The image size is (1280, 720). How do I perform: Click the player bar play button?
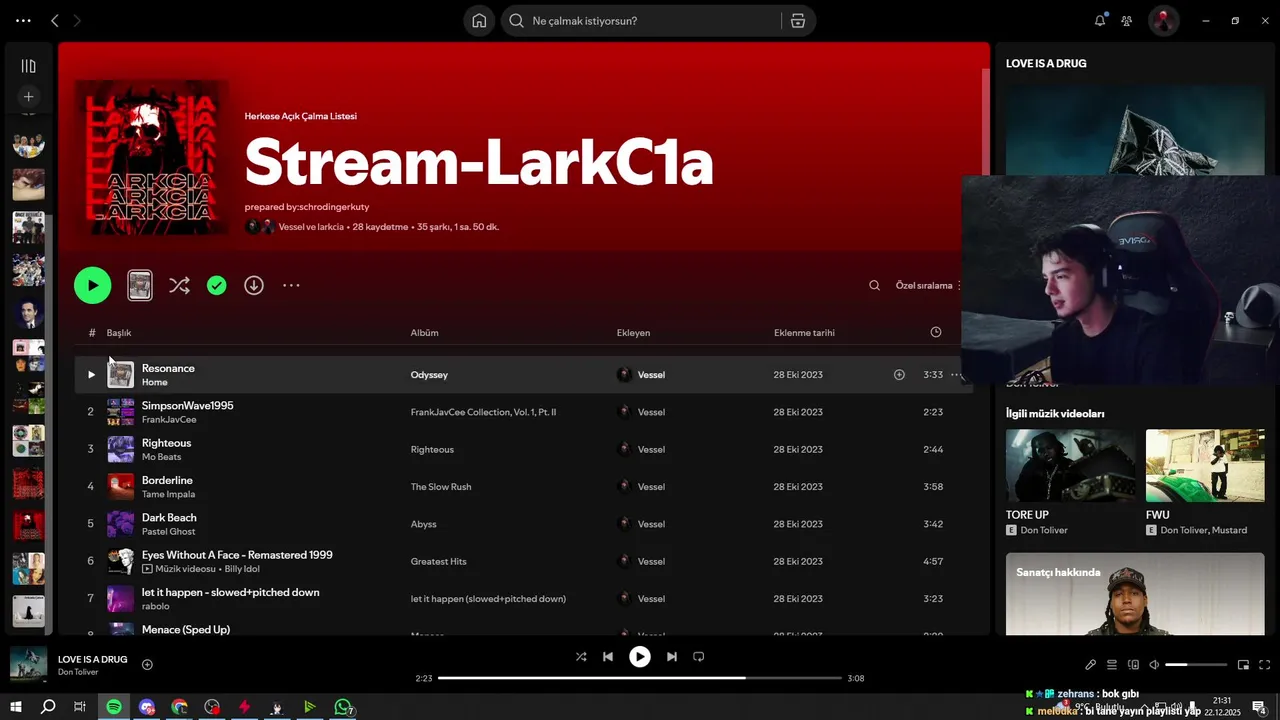coord(640,657)
